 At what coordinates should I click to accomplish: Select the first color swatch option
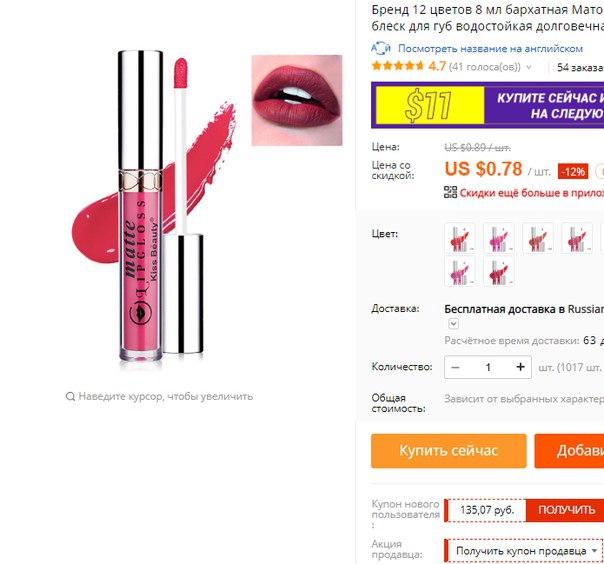click(460, 238)
